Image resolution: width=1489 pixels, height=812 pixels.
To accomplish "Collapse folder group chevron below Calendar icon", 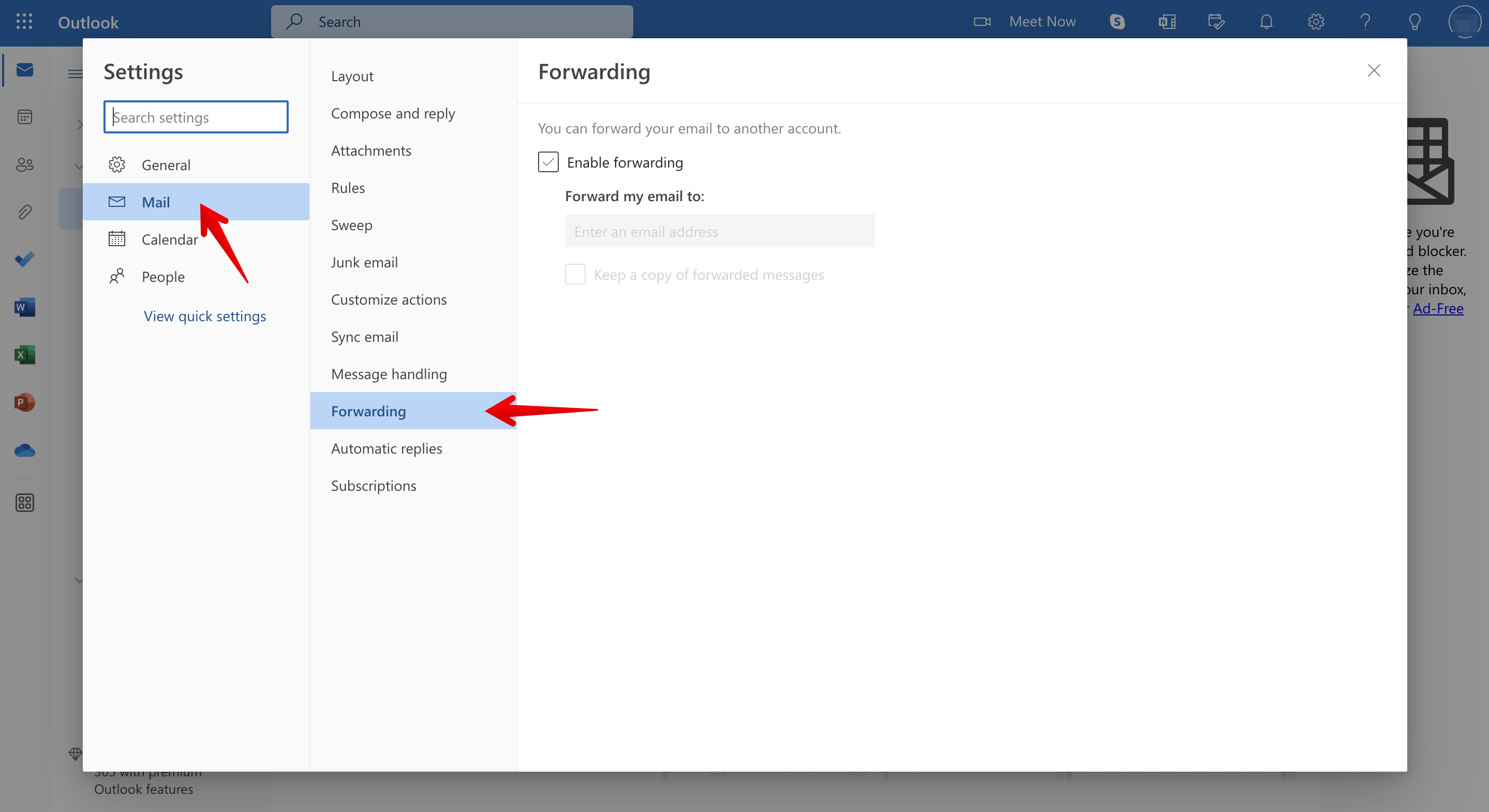I will click(x=79, y=167).
